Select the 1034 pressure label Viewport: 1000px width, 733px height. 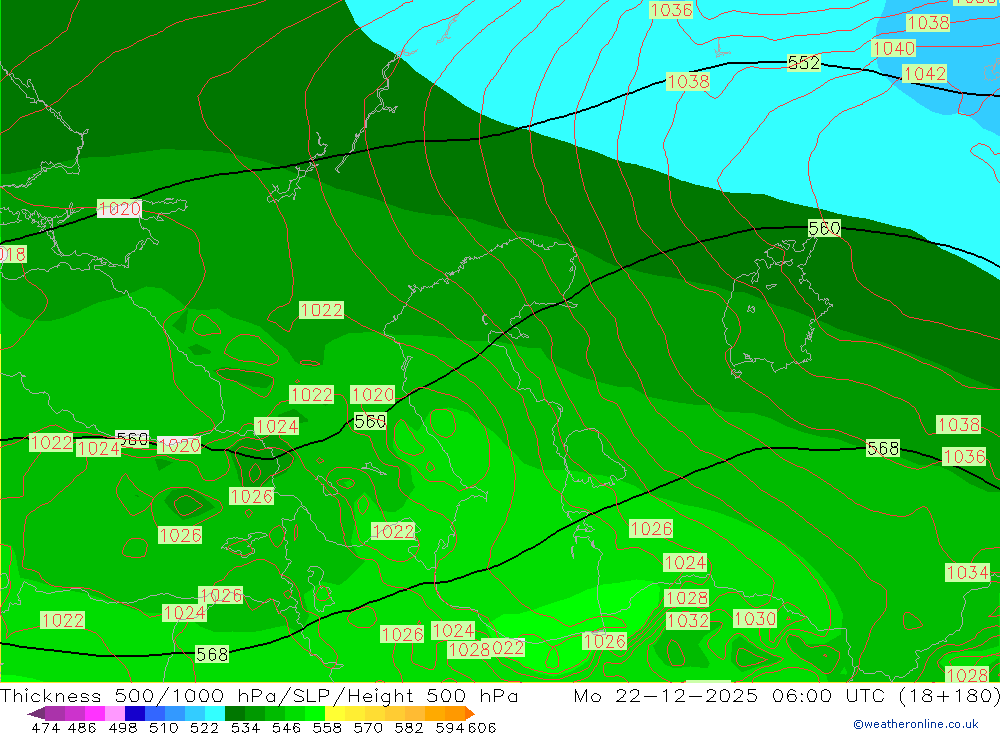(967, 572)
